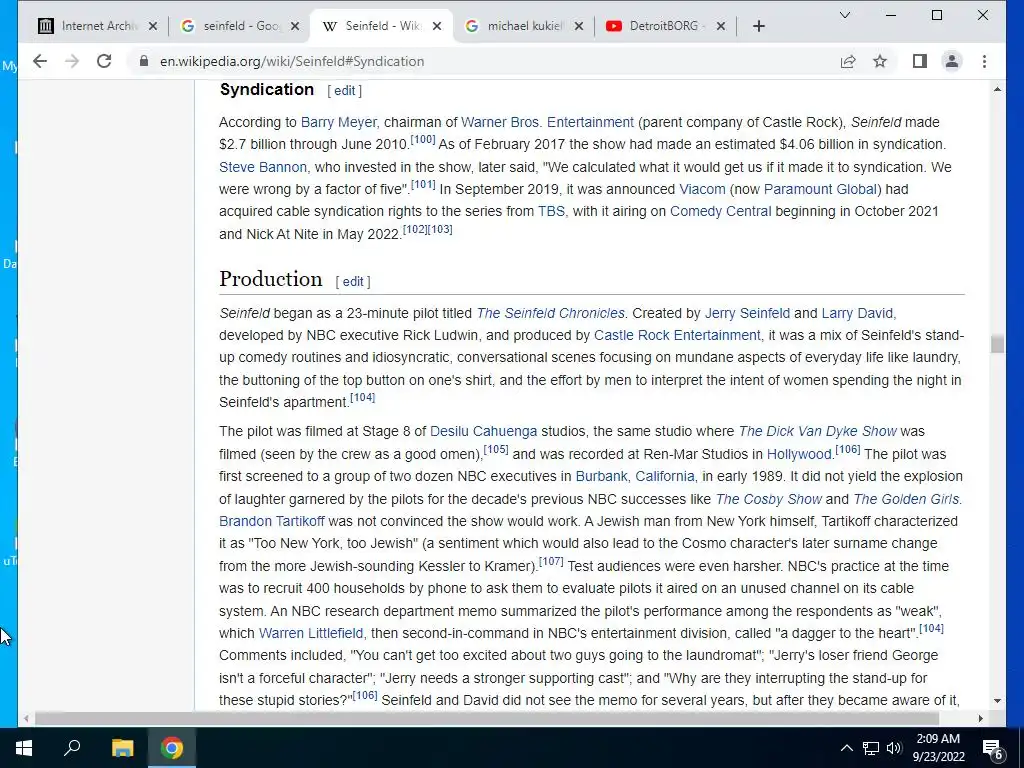Close the michael kukiel Google tab
Image resolution: width=1024 pixels, height=768 pixels.
tap(579, 26)
